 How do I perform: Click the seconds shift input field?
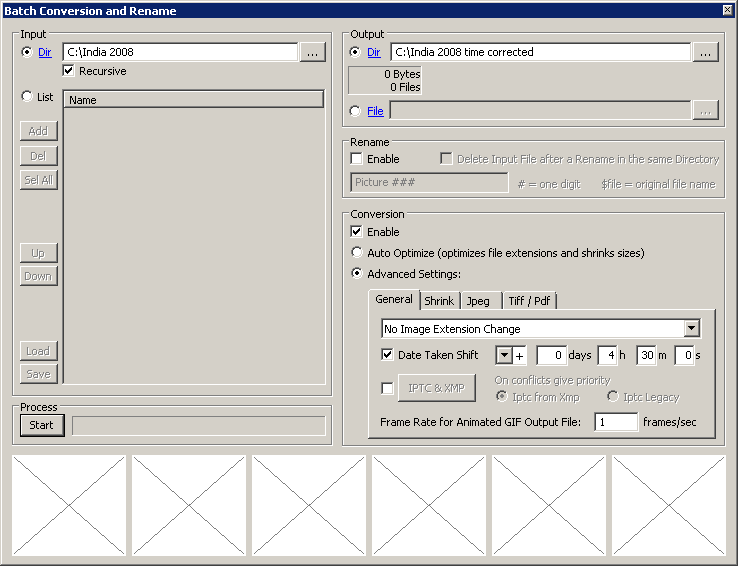(684, 355)
